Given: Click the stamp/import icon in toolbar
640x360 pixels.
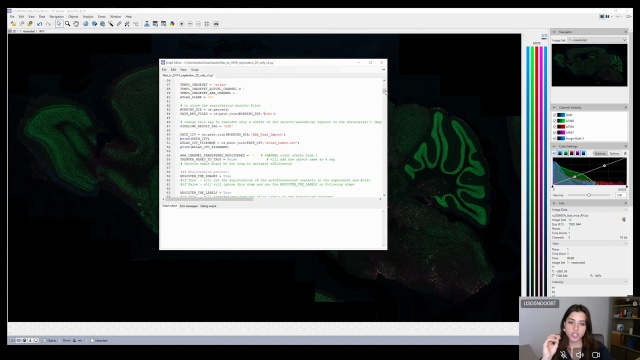Looking at the screenshot, I should 147,24.
